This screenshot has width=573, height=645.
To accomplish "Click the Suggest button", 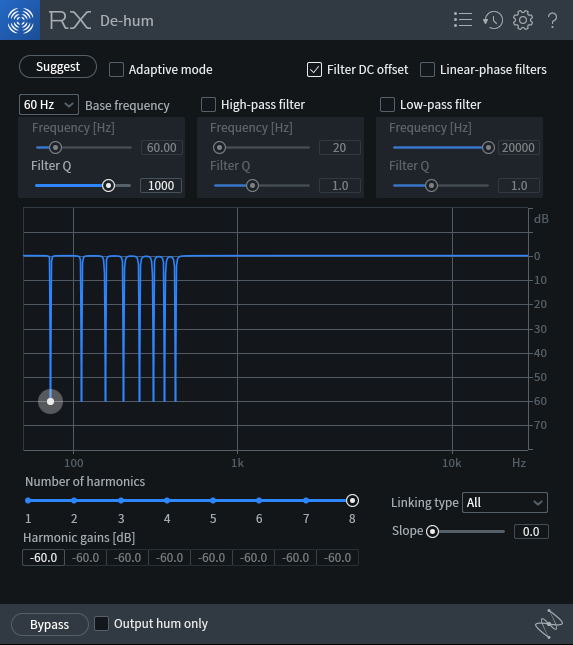I will 58,67.
